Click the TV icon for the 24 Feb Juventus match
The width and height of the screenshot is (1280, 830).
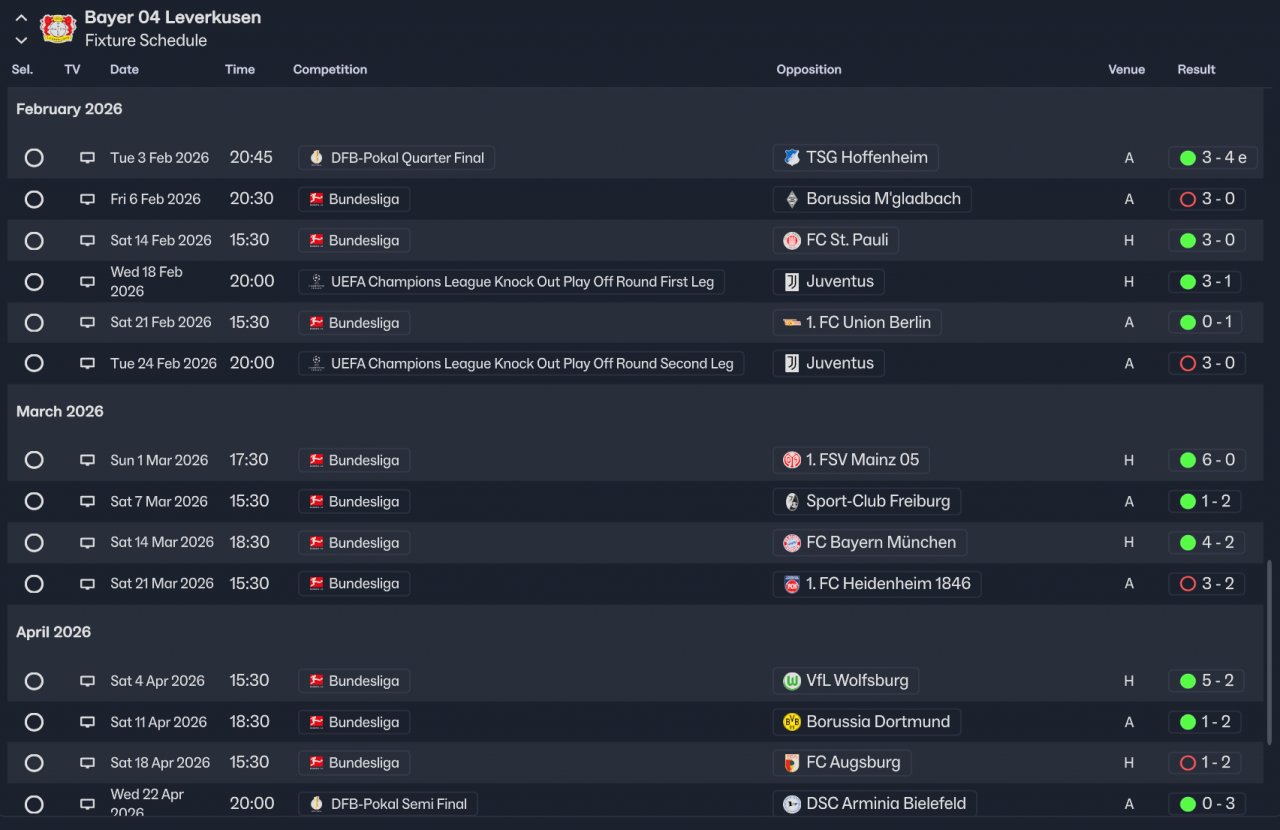point(88,364)
